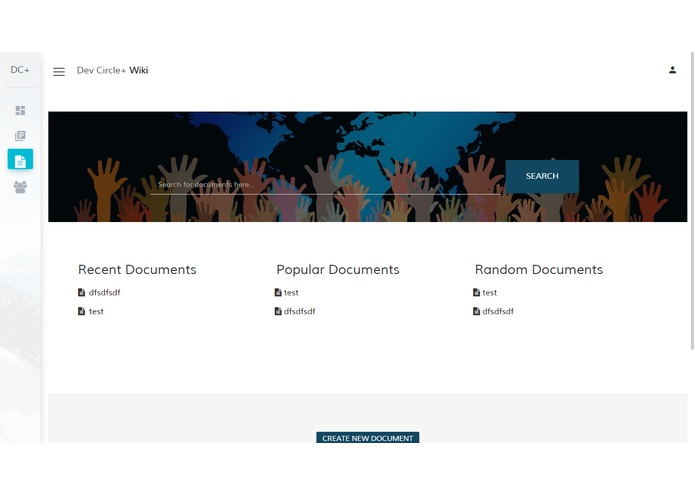Click the SEARCH button
Screen dimensions: 695x494
tap(542, 176)
